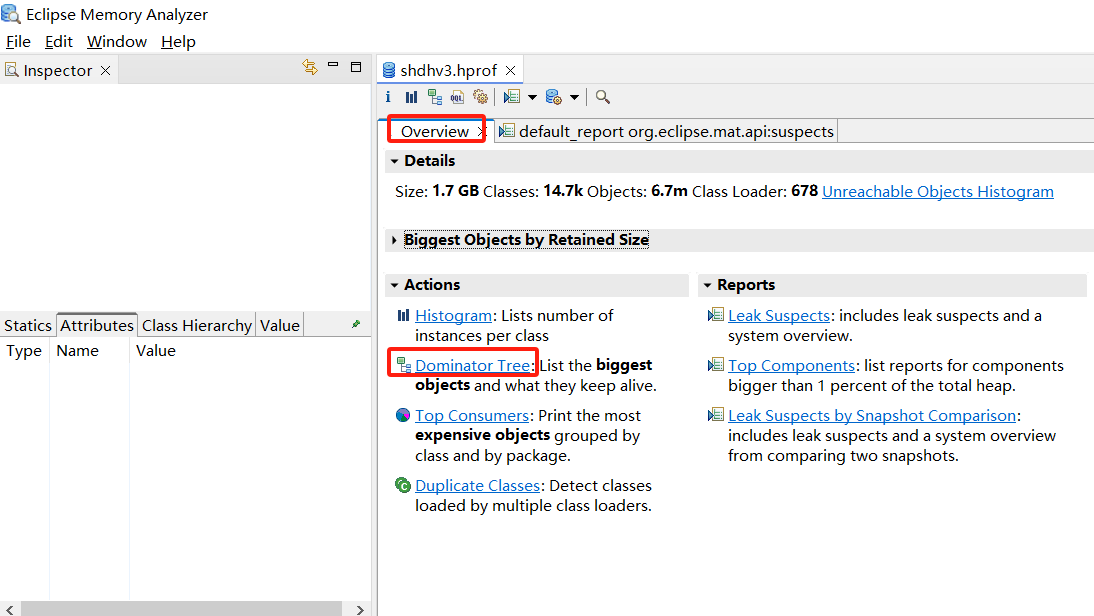Open the File menu
The image size is (1094, 616).
tap(18, 42)
